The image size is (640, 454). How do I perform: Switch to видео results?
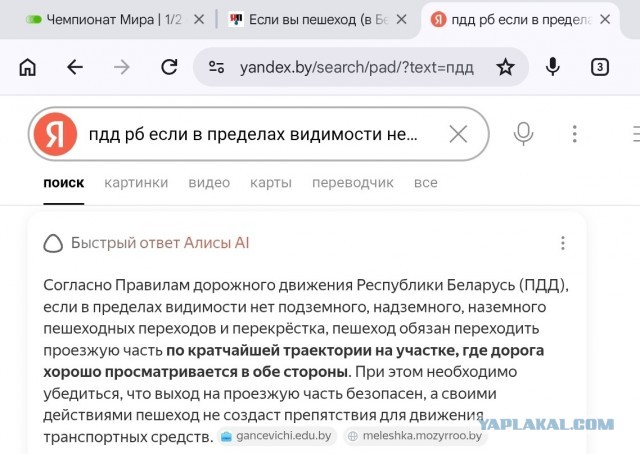[x=209, y=183]
